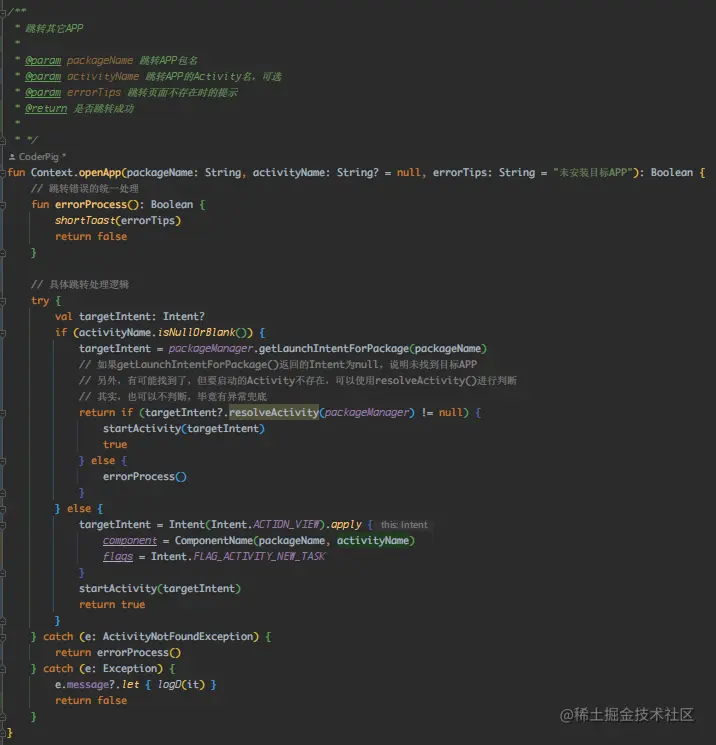Fold the return if targetIntent block
This screenshot has width=716, height=745.
click(x=2, y=413)
